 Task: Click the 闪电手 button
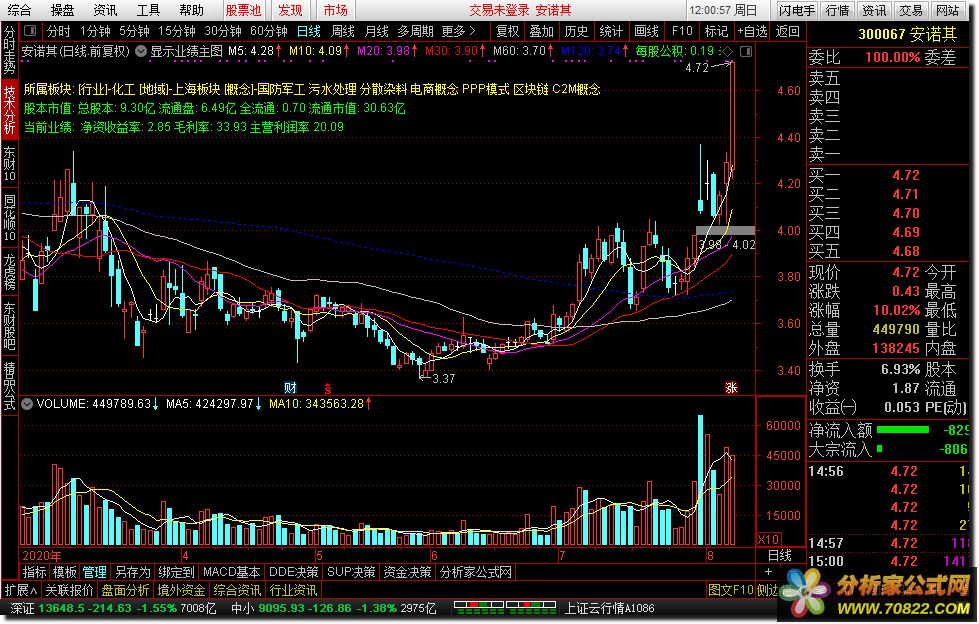coord(797,11)
